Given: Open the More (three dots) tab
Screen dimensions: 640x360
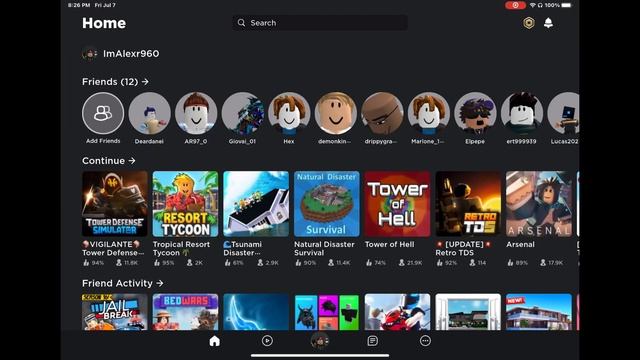Looking at the screenshot, I should click(425, 341).
